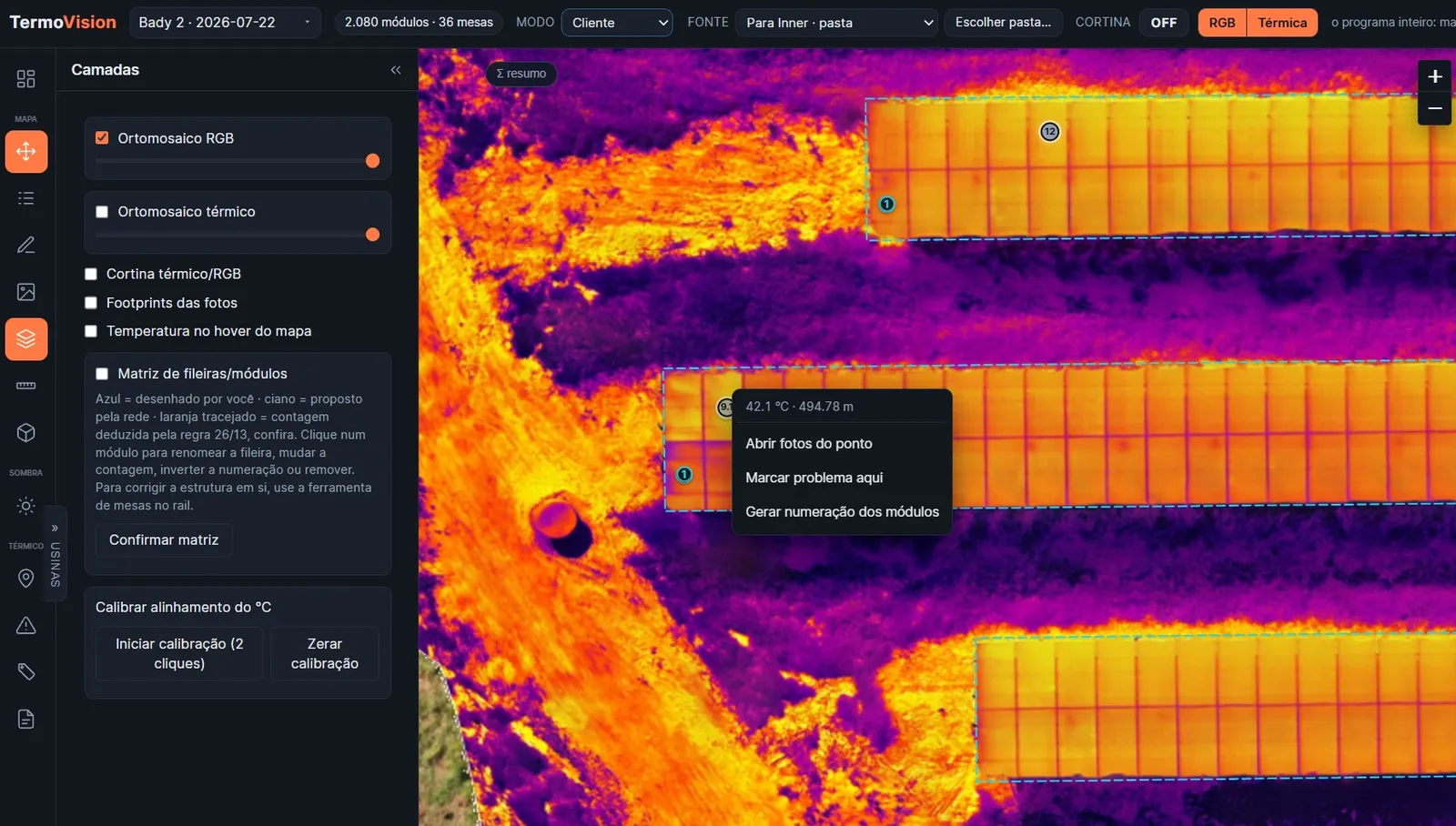Select the move/pan map tool

click(x=25, y=151)
